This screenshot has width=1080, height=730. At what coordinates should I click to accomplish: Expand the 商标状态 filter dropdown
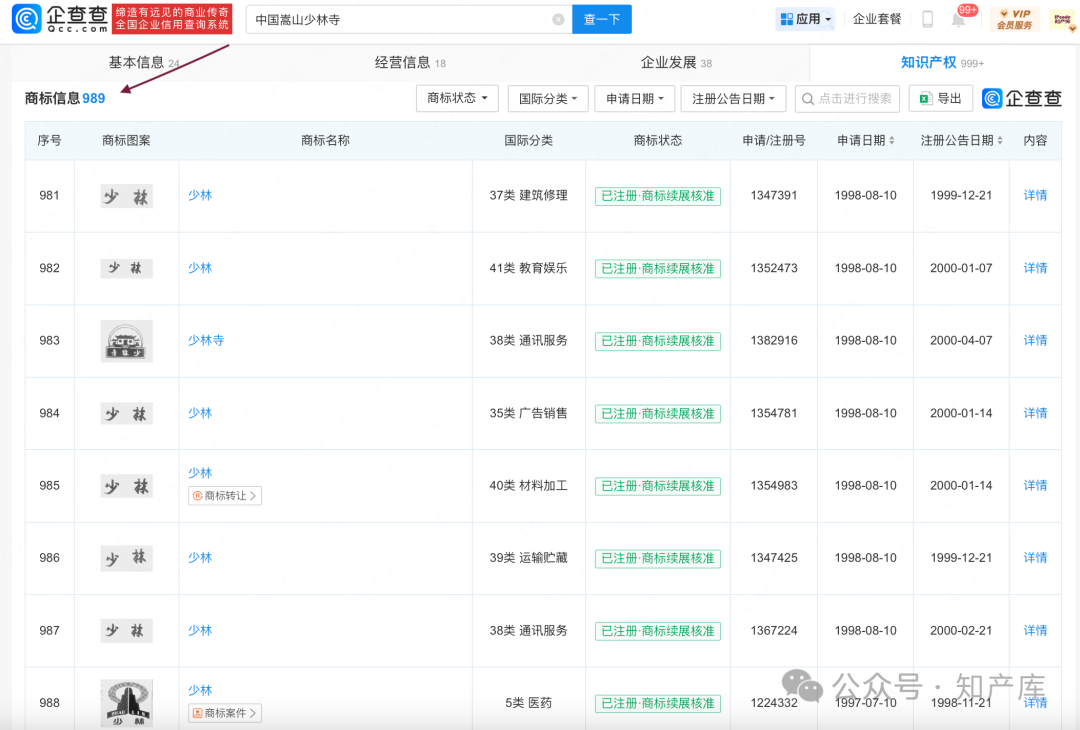point(457,98)
